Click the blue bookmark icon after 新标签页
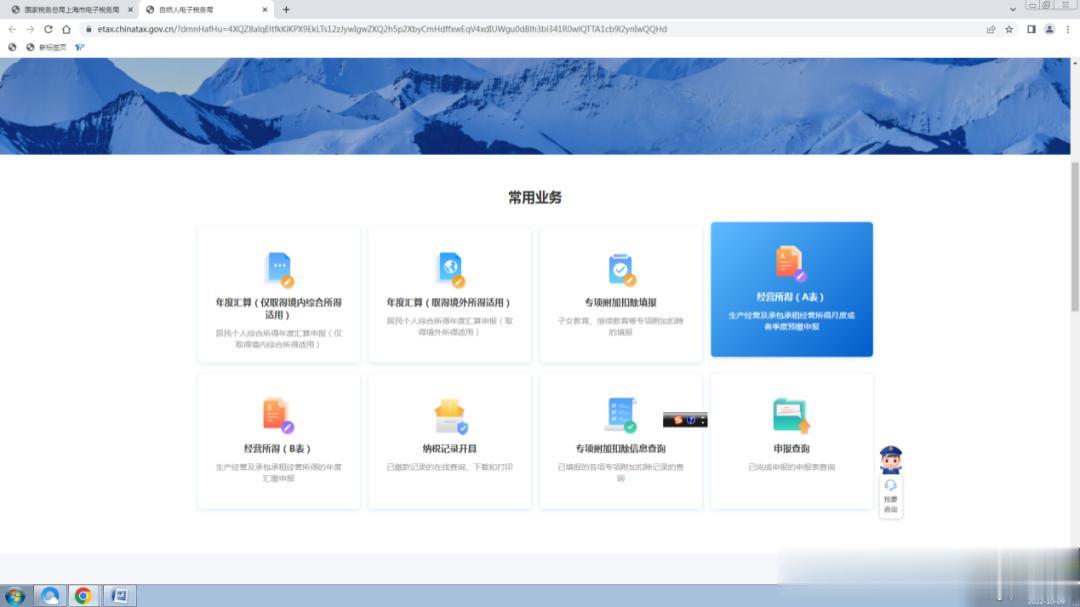This screenshot has height=607, width=1080. [x=79, y=47]
